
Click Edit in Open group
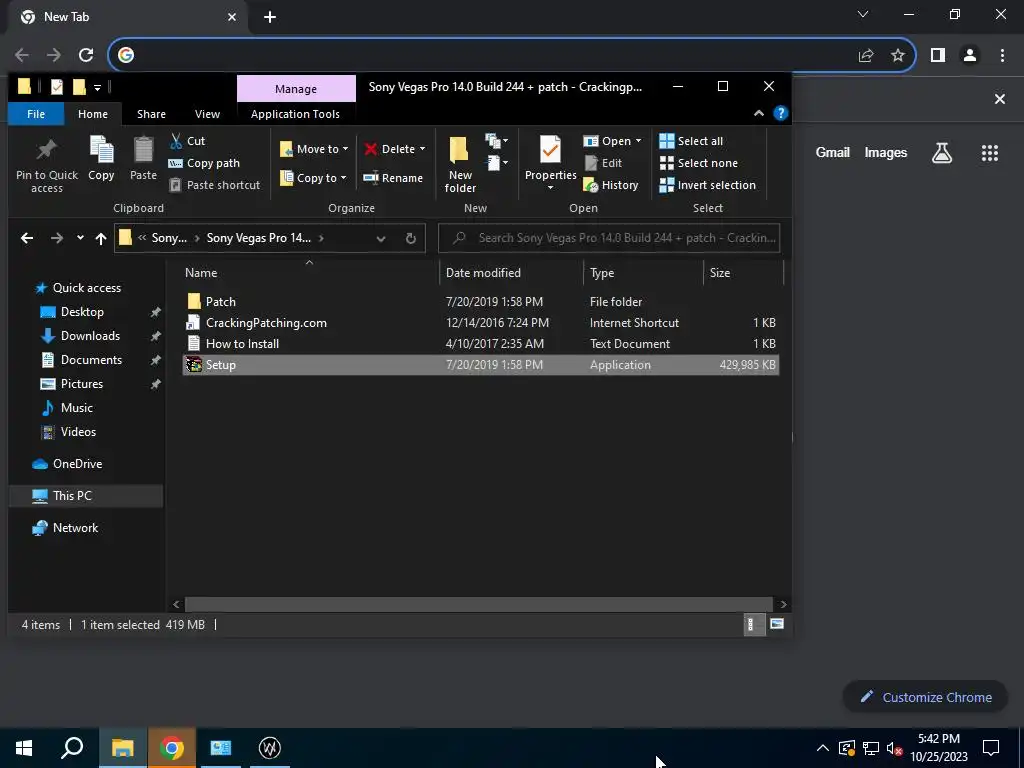(x=603, y=163)
